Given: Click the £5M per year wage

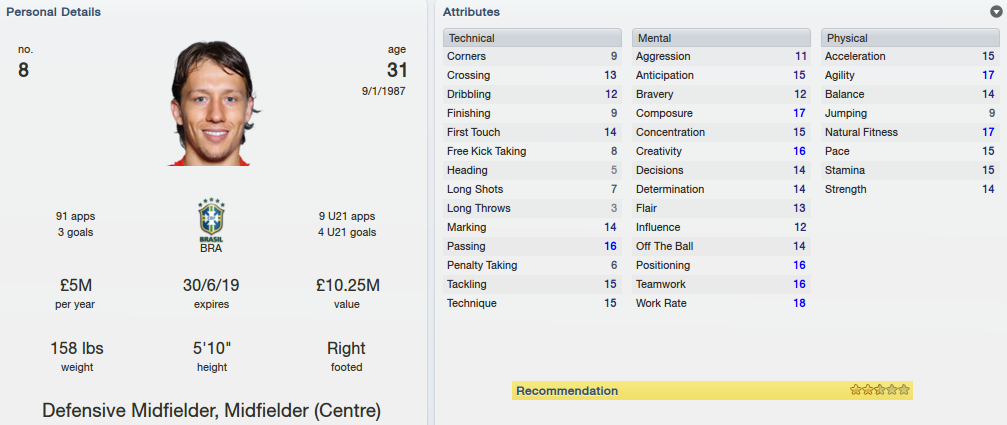Looking at the screenshot, I should [x=74, y=285].
